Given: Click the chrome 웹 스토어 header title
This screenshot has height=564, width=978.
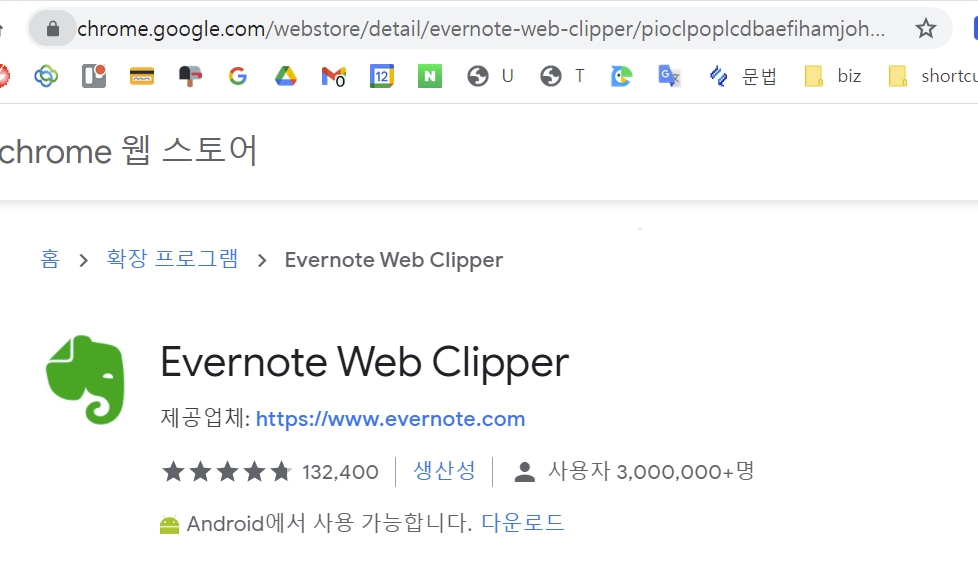Looking at the screenshot, I should tap(128, 150).
